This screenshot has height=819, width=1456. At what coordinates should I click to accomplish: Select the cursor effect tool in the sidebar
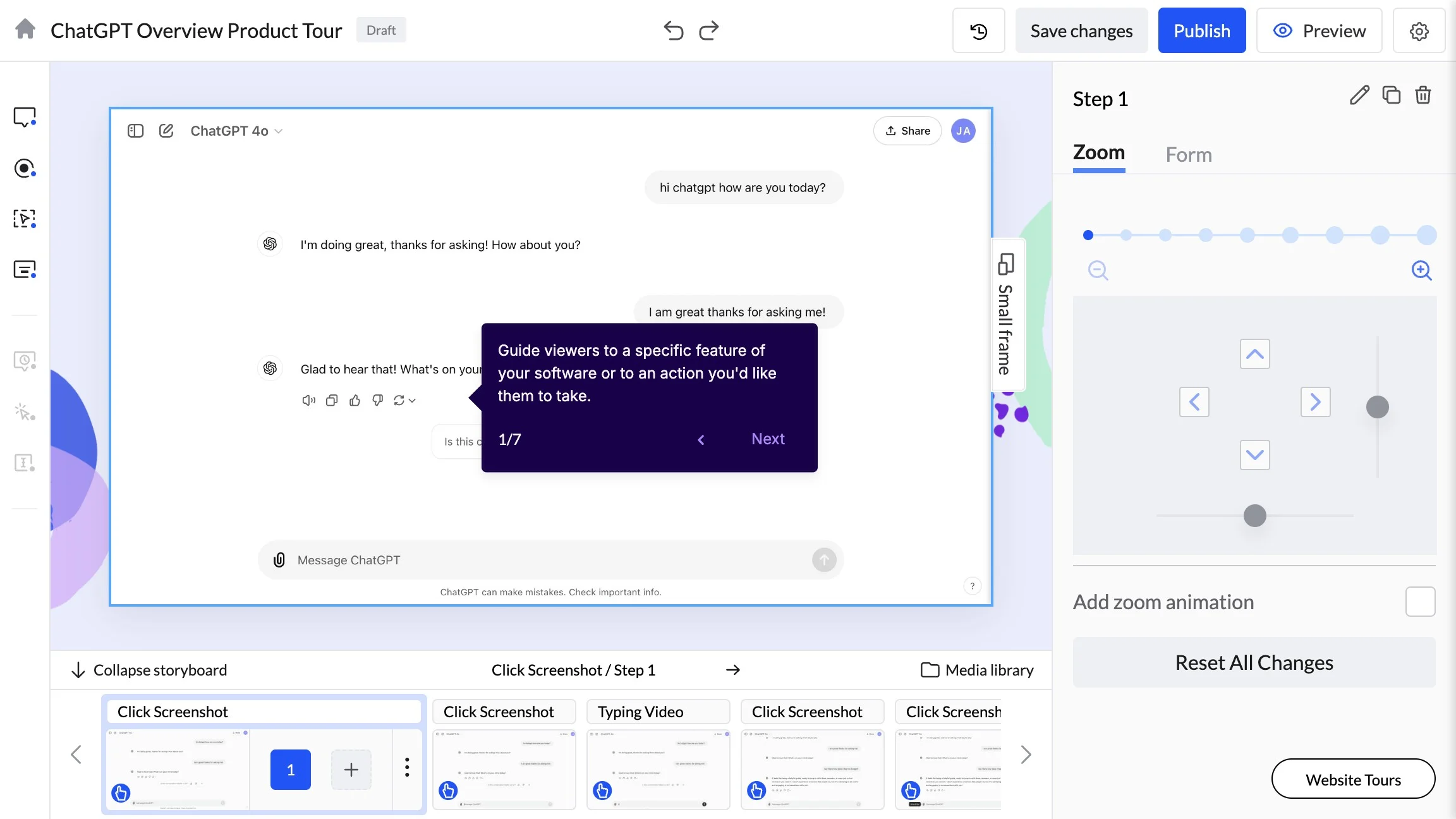(25, 411)
